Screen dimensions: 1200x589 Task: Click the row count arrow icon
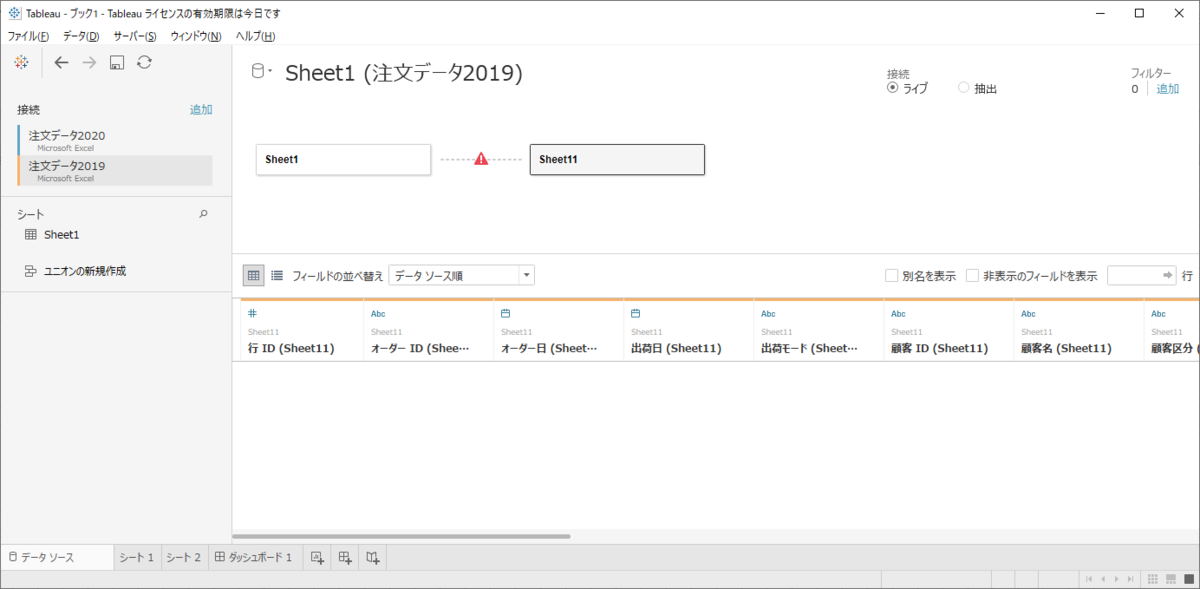(1167, 275)
